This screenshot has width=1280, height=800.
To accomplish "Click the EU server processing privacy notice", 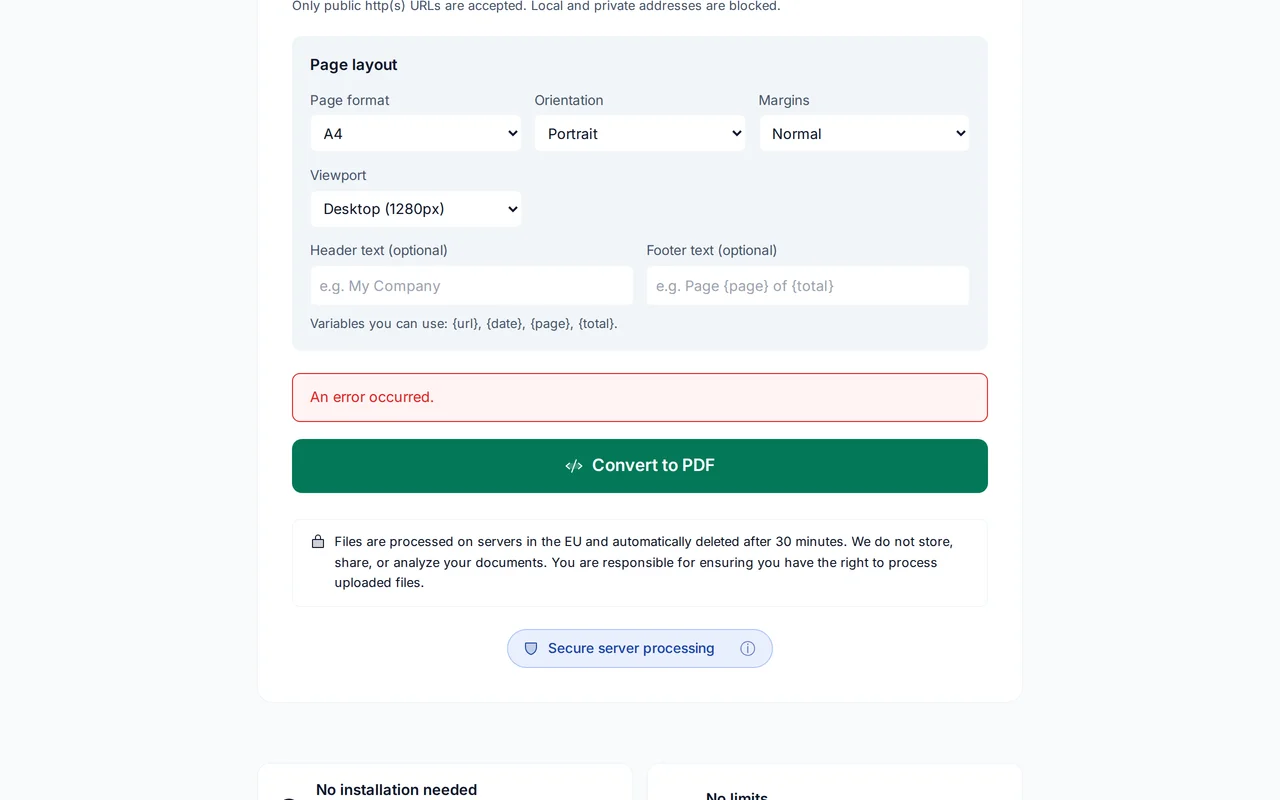I will click(640, 562).
